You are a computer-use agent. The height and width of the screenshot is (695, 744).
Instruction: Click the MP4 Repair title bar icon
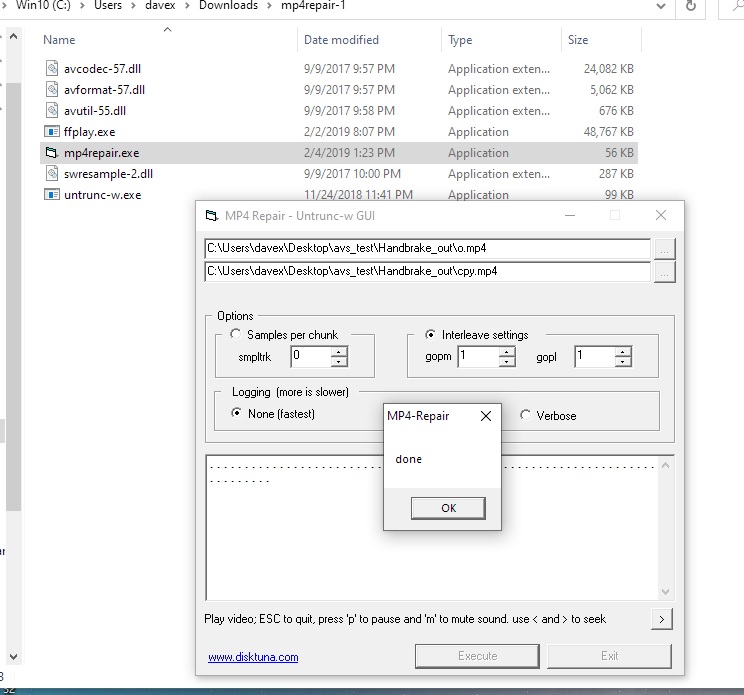coord(212,215)
